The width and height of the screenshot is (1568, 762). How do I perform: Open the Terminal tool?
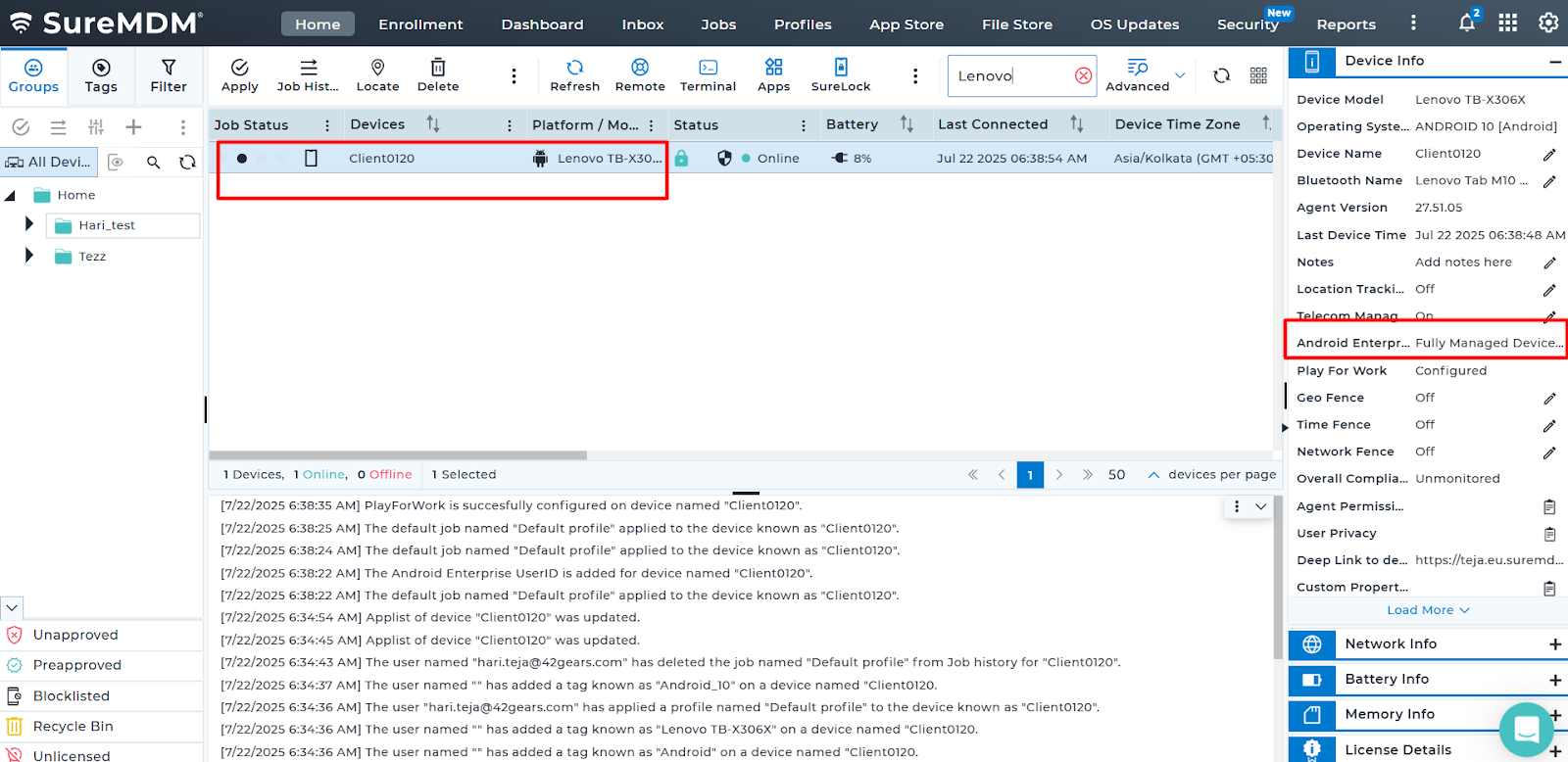coord(708,74)
